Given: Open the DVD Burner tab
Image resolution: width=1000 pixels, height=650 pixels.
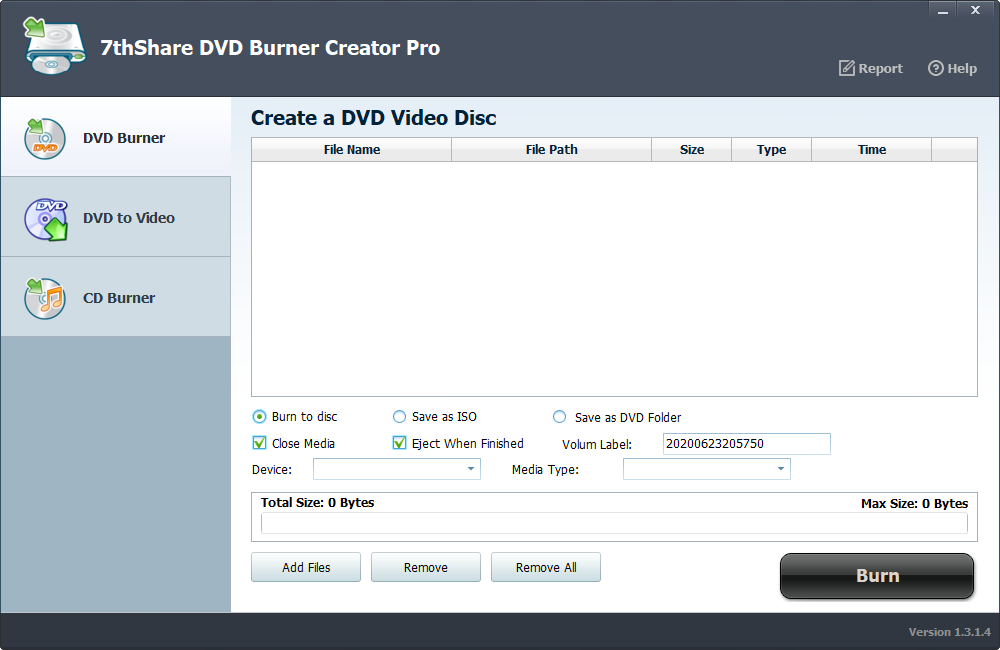Looking at the screenshot, I should click(115, 137).
